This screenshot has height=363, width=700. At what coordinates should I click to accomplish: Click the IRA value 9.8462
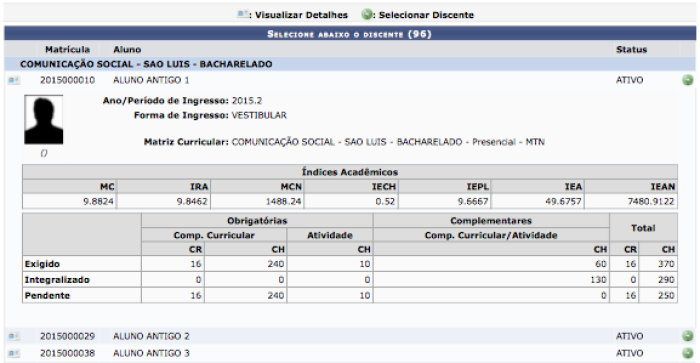tap(192, 201)
